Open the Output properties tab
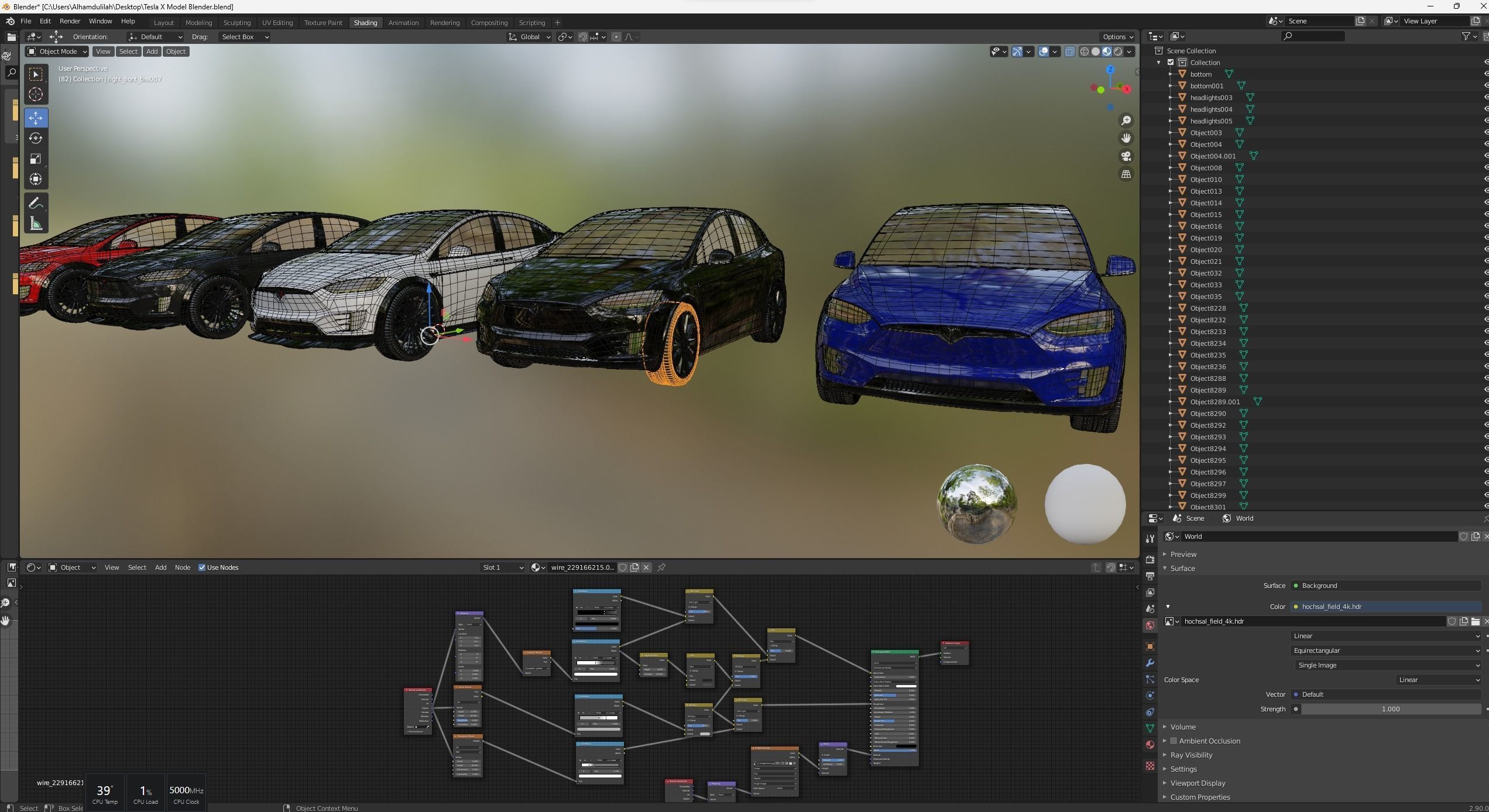 click(1150, 576)
